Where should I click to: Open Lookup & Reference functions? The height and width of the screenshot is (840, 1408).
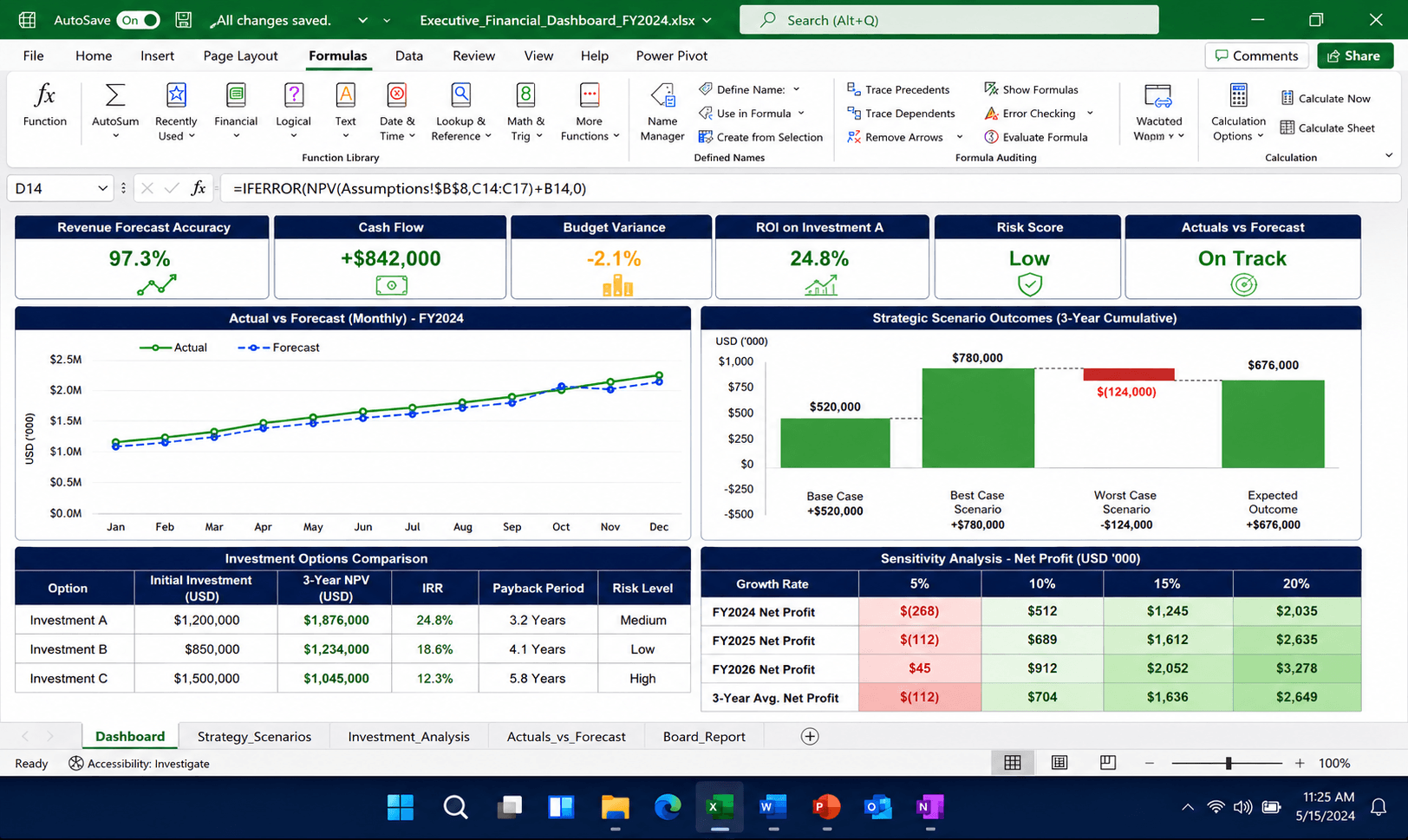460,111
